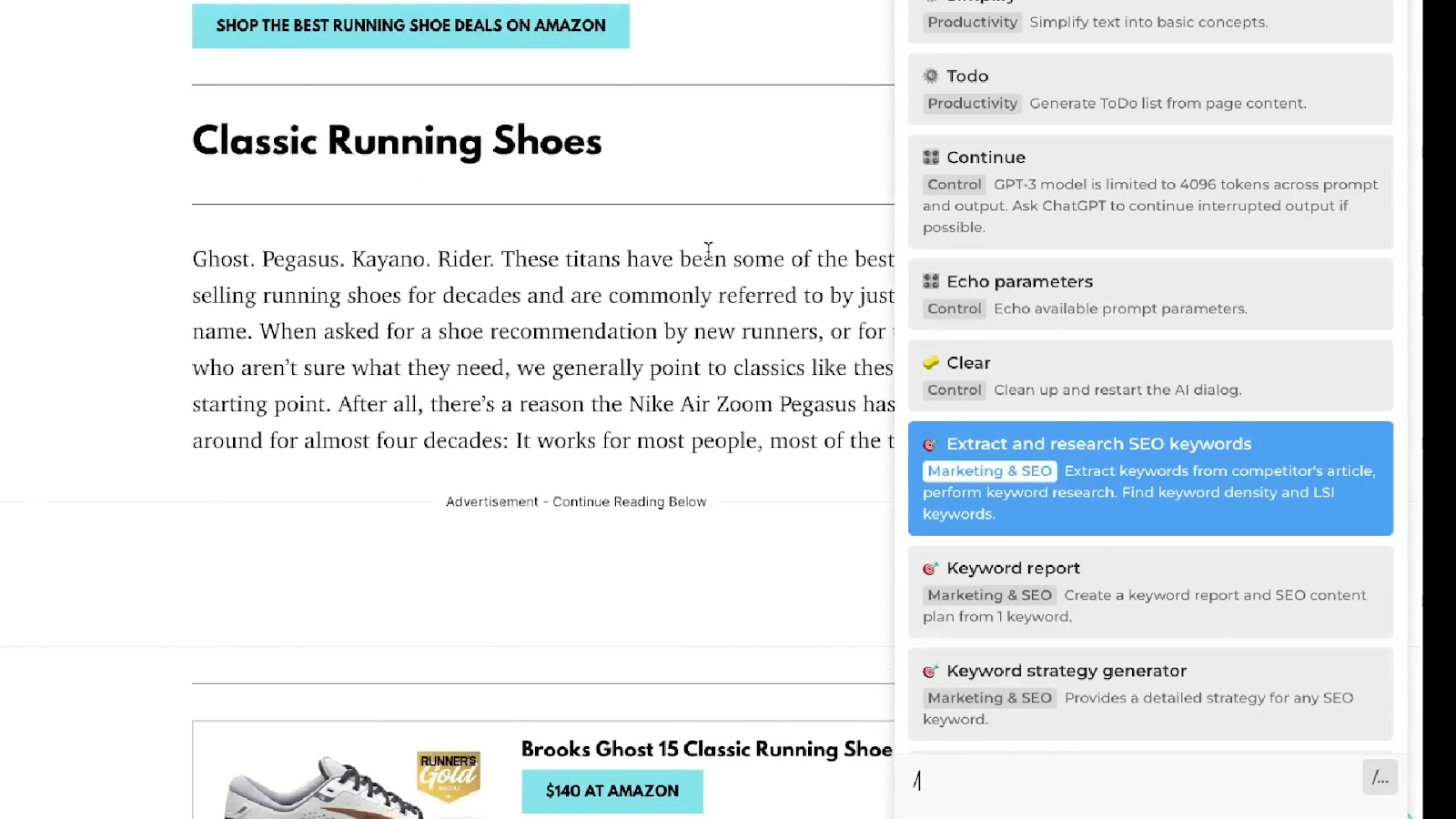Image resolution: width=1456 pixels, height=819 pixels.
Task: Click 'Generate ToDo list from page content.' description
Action: 1168,104
